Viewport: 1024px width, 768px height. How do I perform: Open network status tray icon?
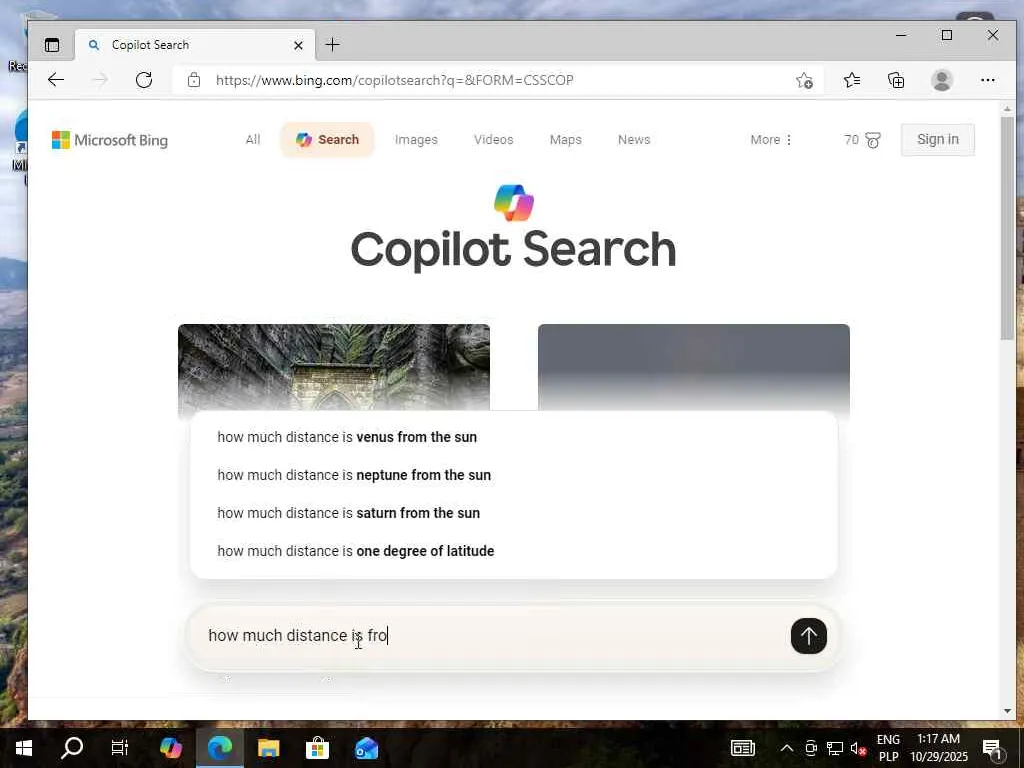pos(835,748)
